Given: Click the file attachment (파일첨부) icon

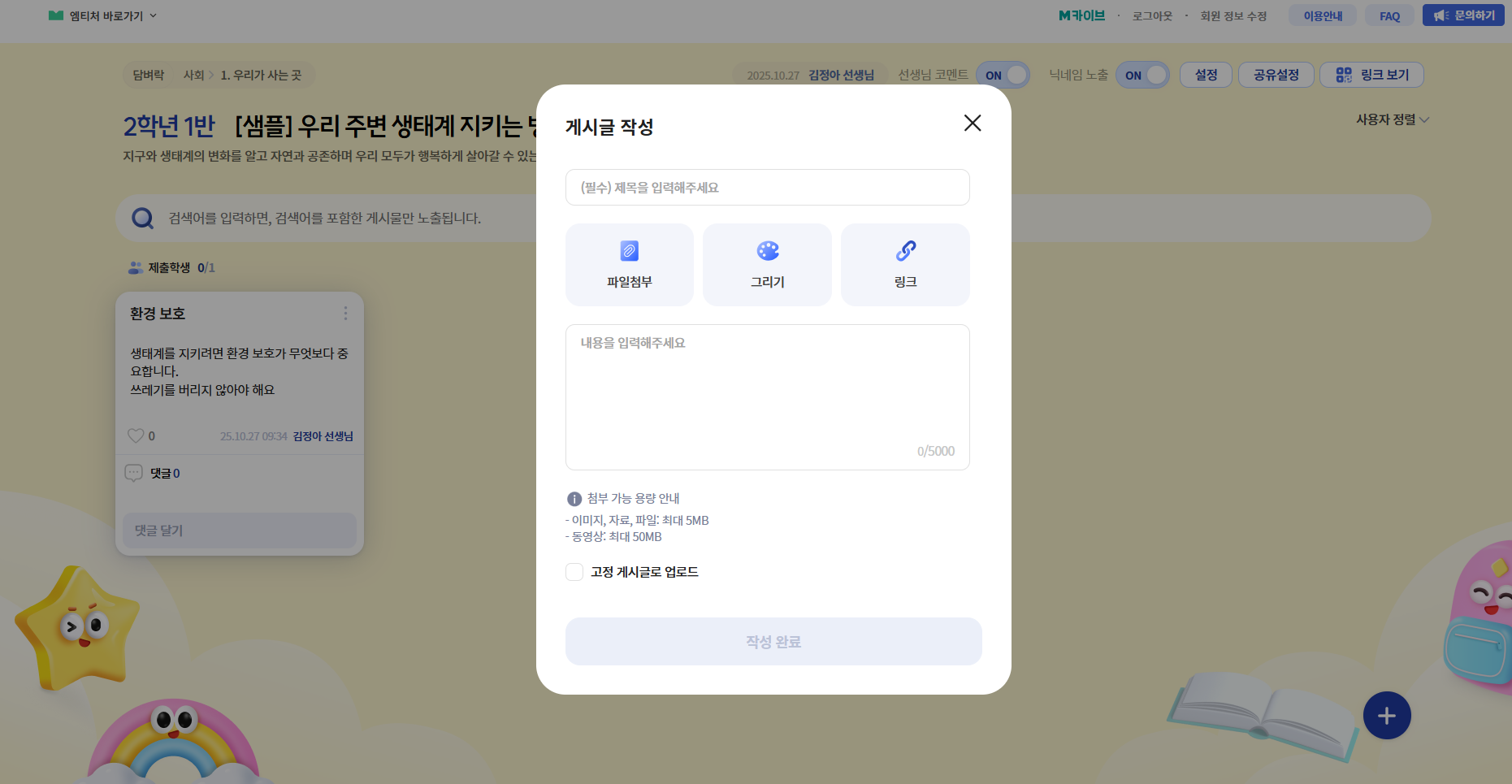Looking at the screenshot, I should click(x=629, y=251).
